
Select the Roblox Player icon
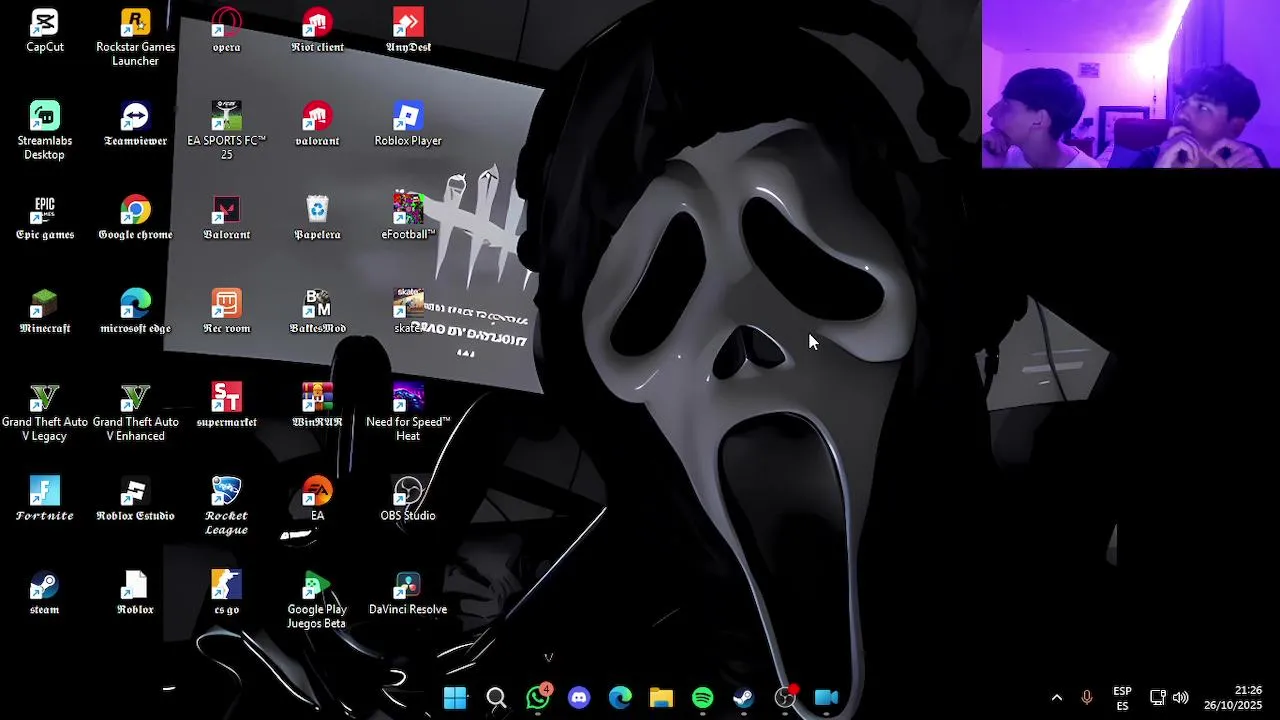[x=408, y=124]
